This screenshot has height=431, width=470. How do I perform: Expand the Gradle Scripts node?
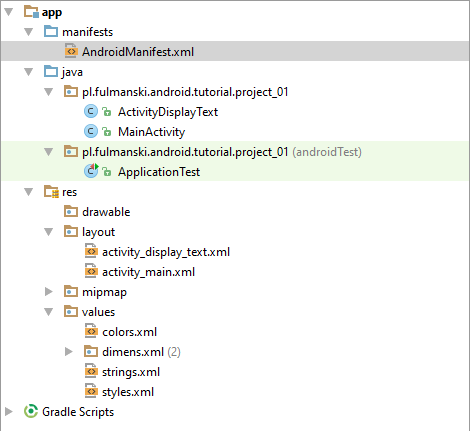[x=9, y=412]
